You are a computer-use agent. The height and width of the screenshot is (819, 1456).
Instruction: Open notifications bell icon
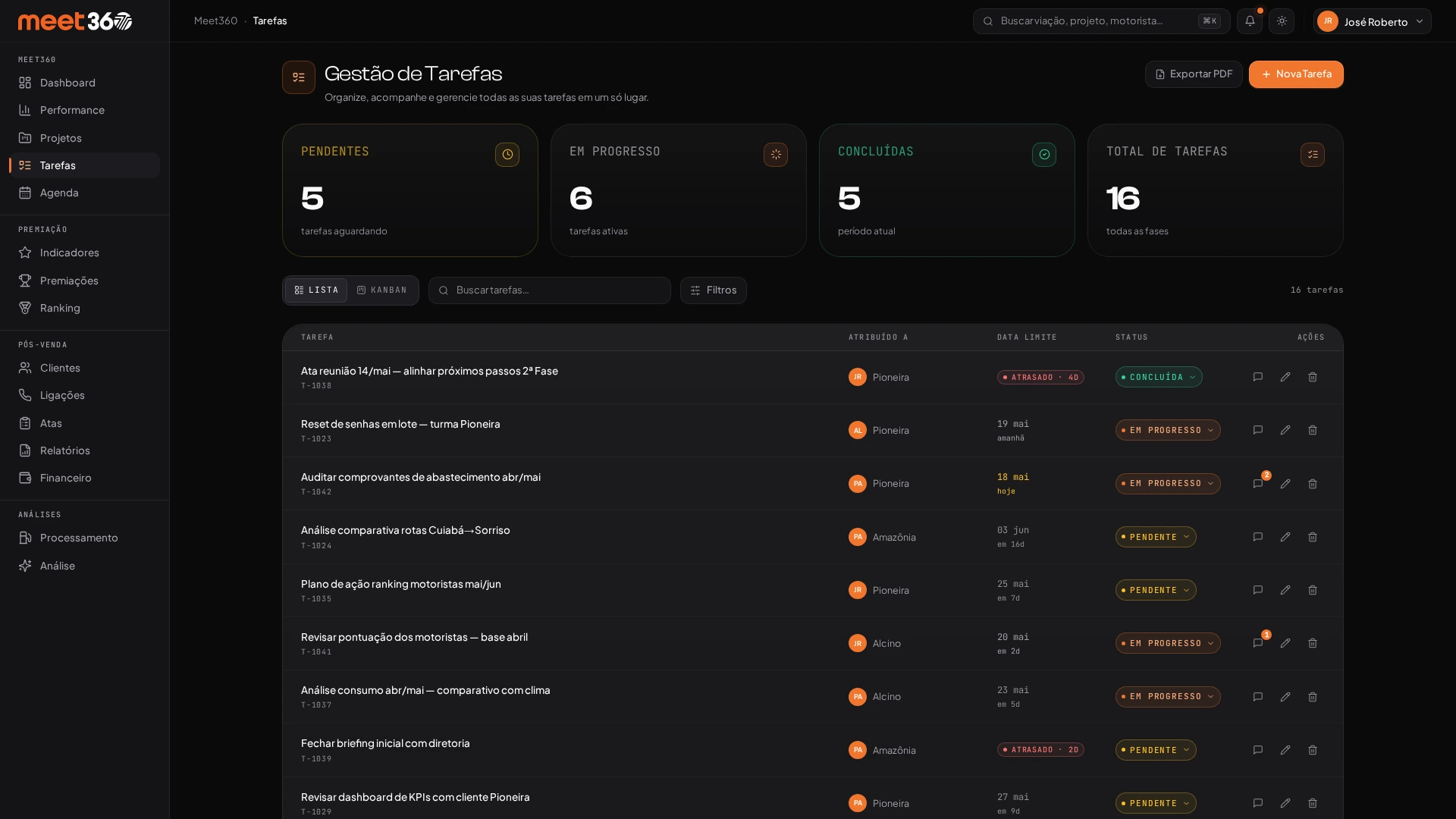1250,21
